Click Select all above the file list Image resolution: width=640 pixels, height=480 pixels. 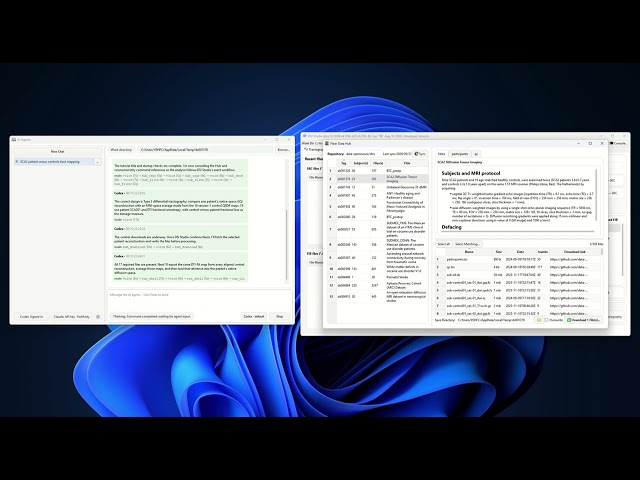444,244
